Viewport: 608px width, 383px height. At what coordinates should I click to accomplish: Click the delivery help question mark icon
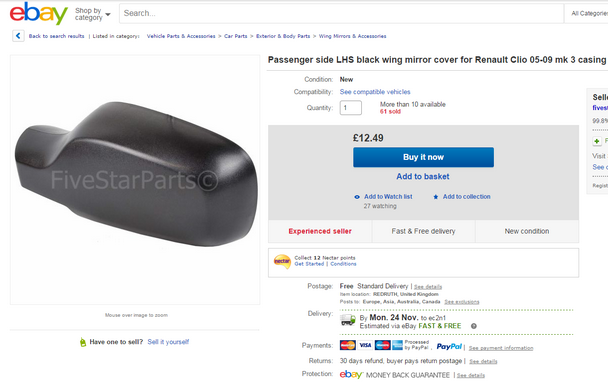coord(473,326)
